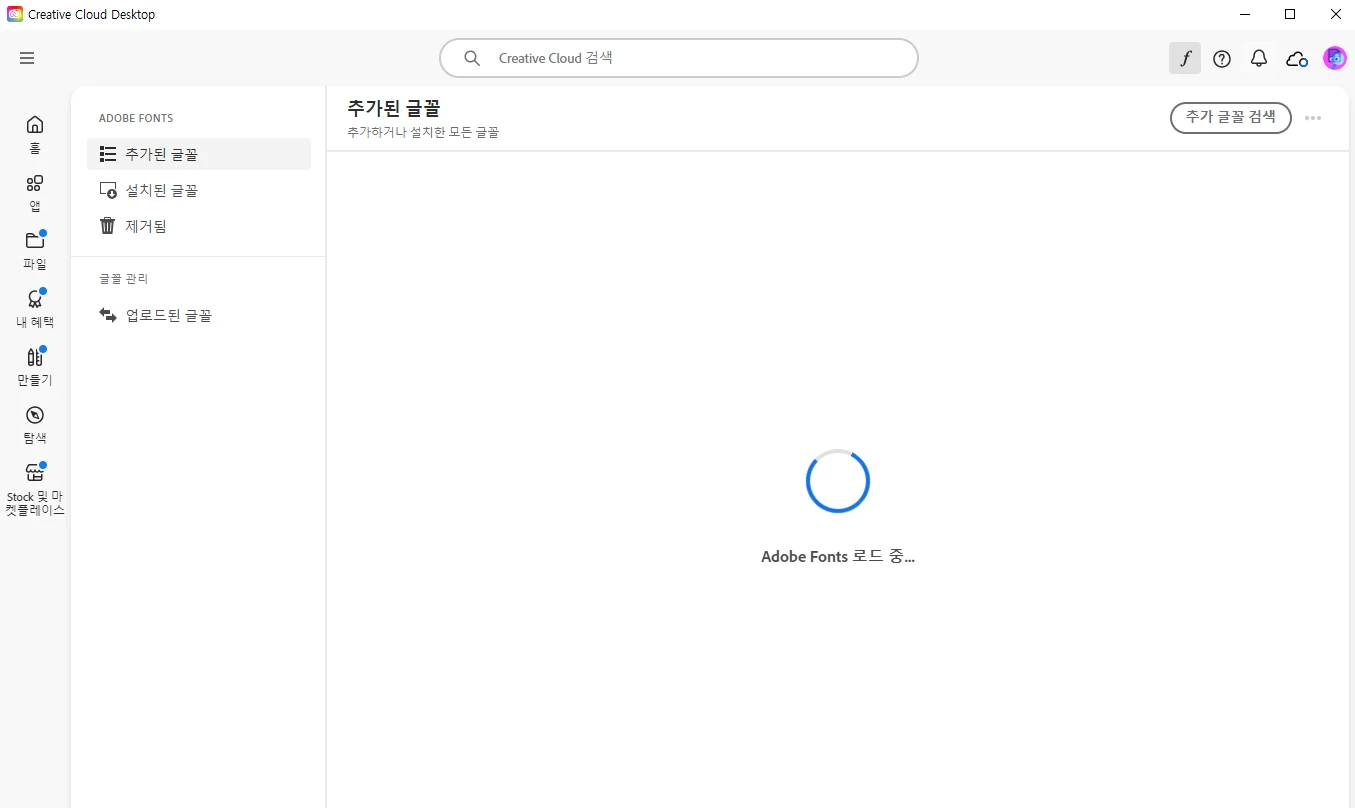Open Stock and Marketplace section
The image size is (1355, 808).
pyautogui.click(x=35, y=490)
